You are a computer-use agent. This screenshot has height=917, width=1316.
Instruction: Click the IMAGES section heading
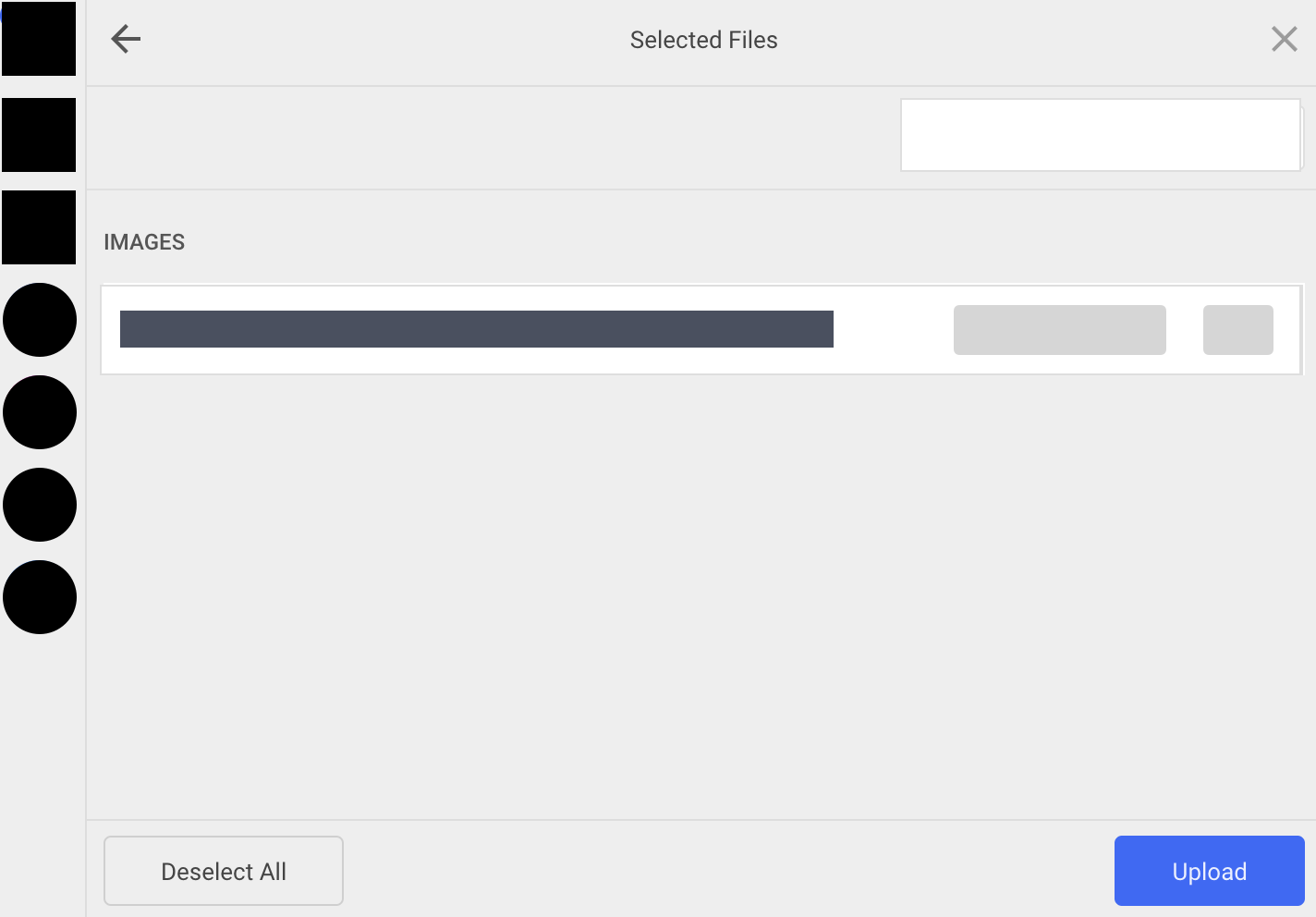(x=144, y=242)
